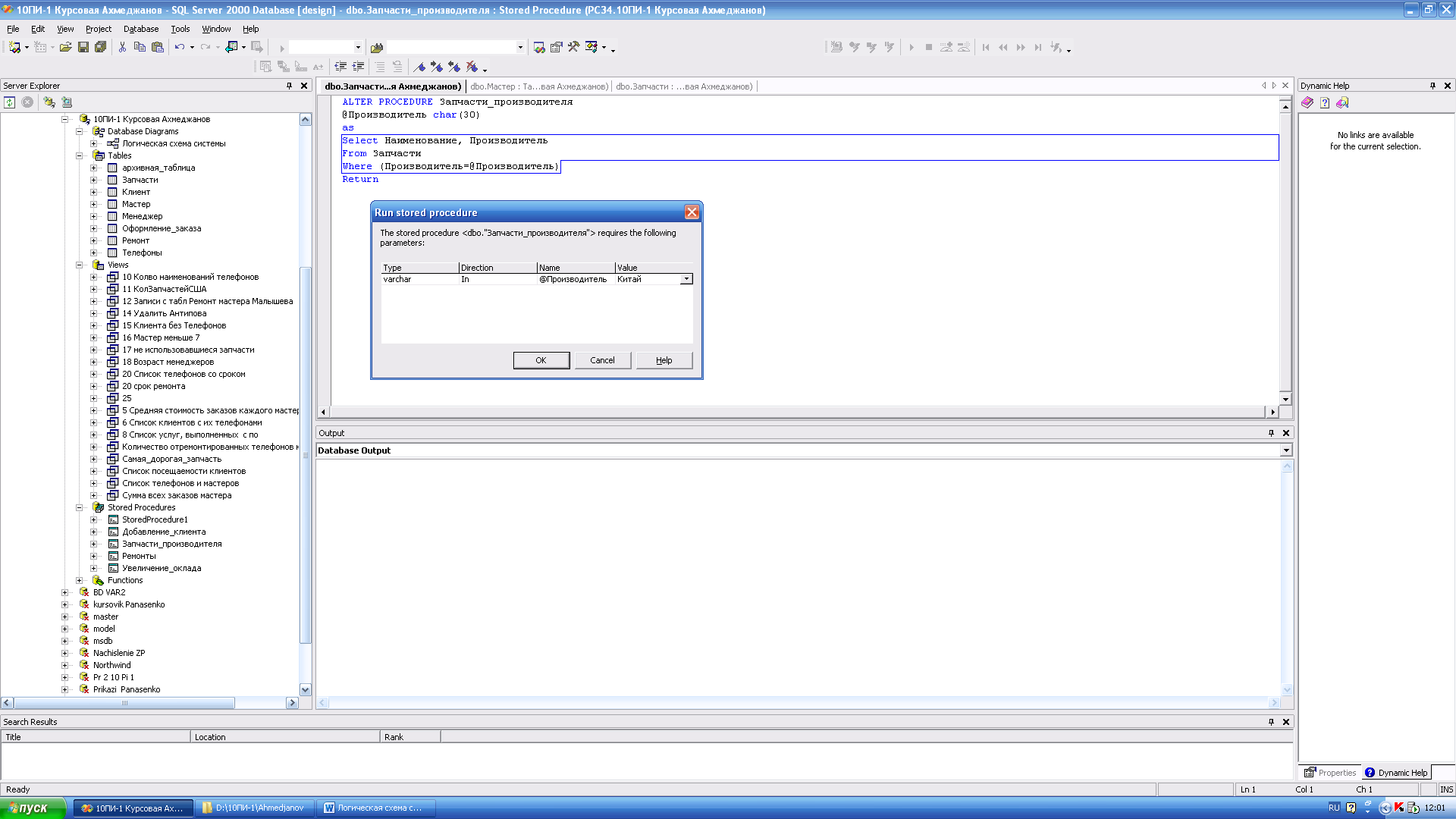Open the Database Output dropdown arrow
Screen dimensions: 1456x819
coord(1286,450)
